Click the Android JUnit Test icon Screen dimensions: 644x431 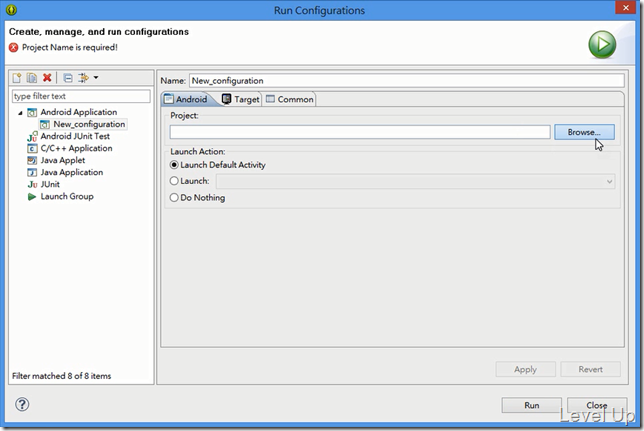click(32, 136)
